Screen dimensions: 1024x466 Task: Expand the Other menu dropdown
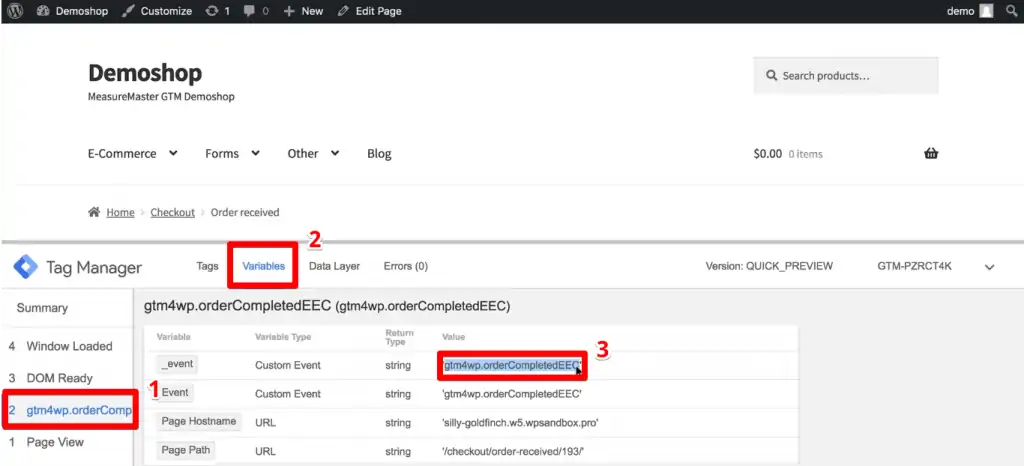coord(334,154)
